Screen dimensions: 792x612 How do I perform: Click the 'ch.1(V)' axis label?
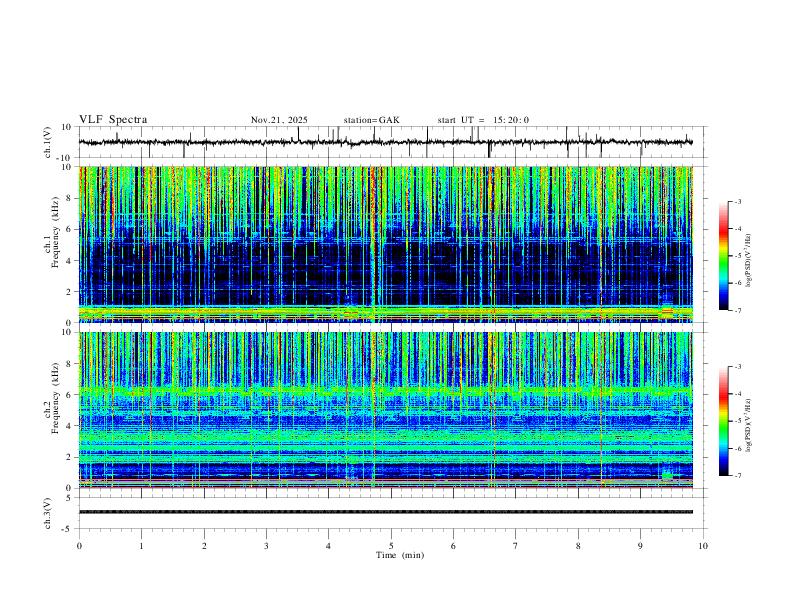tap(48, 142)
